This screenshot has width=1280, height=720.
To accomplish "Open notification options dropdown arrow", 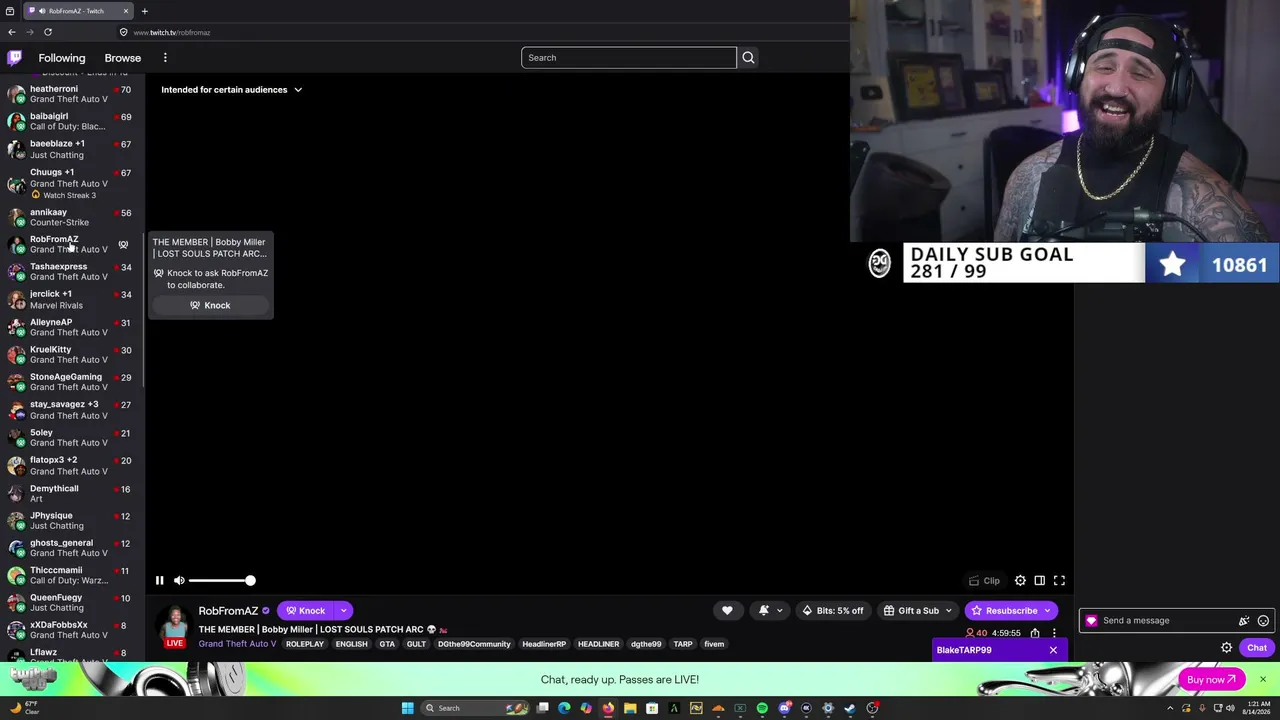I will pyautogui.click(x=780, y=611).
